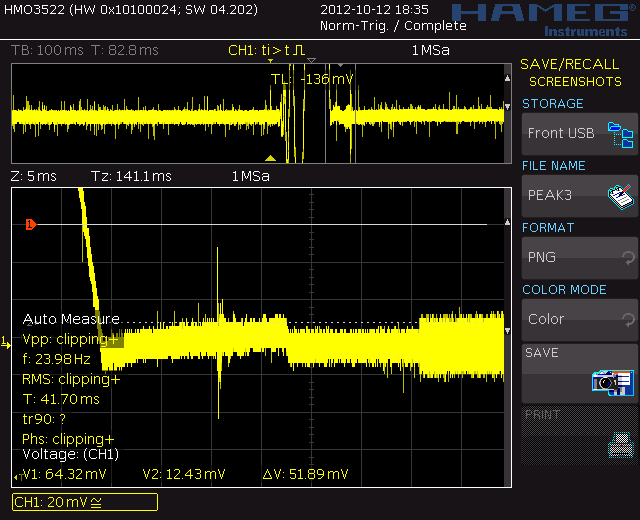Toggle the CH1 20mV channel indicator
This screenshot has height=520, width=640.
pos(85,502)
